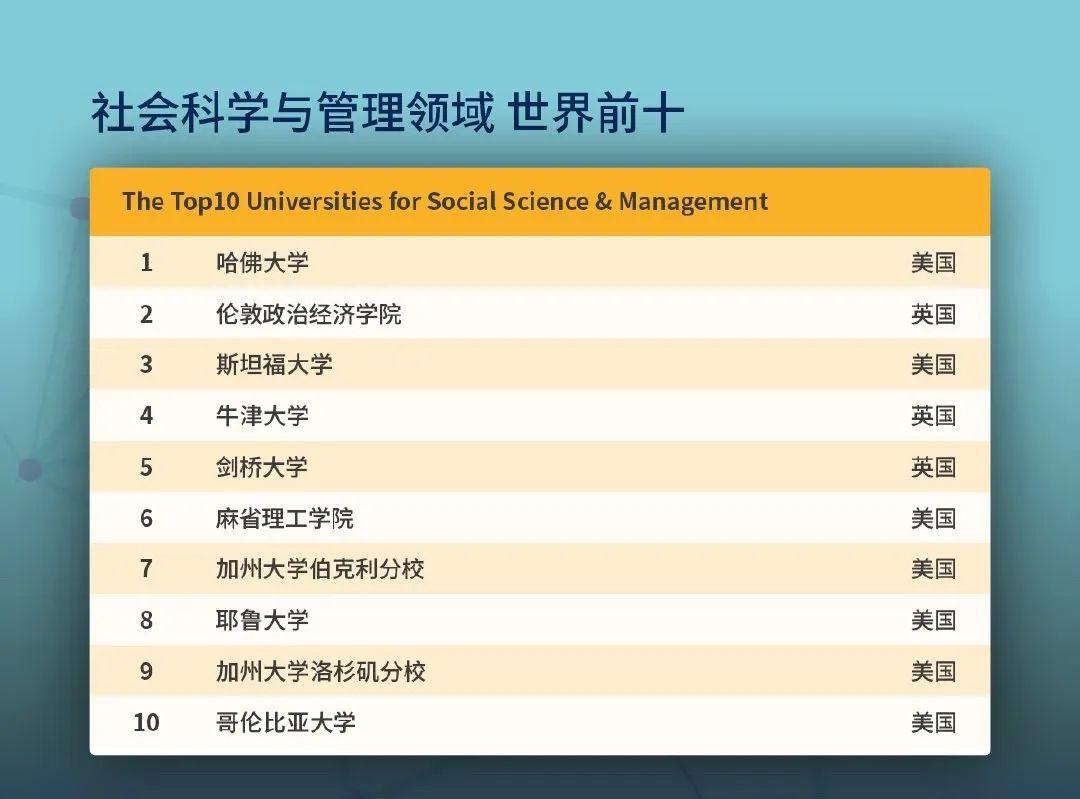Select the university name "伦敦政治经济学院"

coord(309,314)
